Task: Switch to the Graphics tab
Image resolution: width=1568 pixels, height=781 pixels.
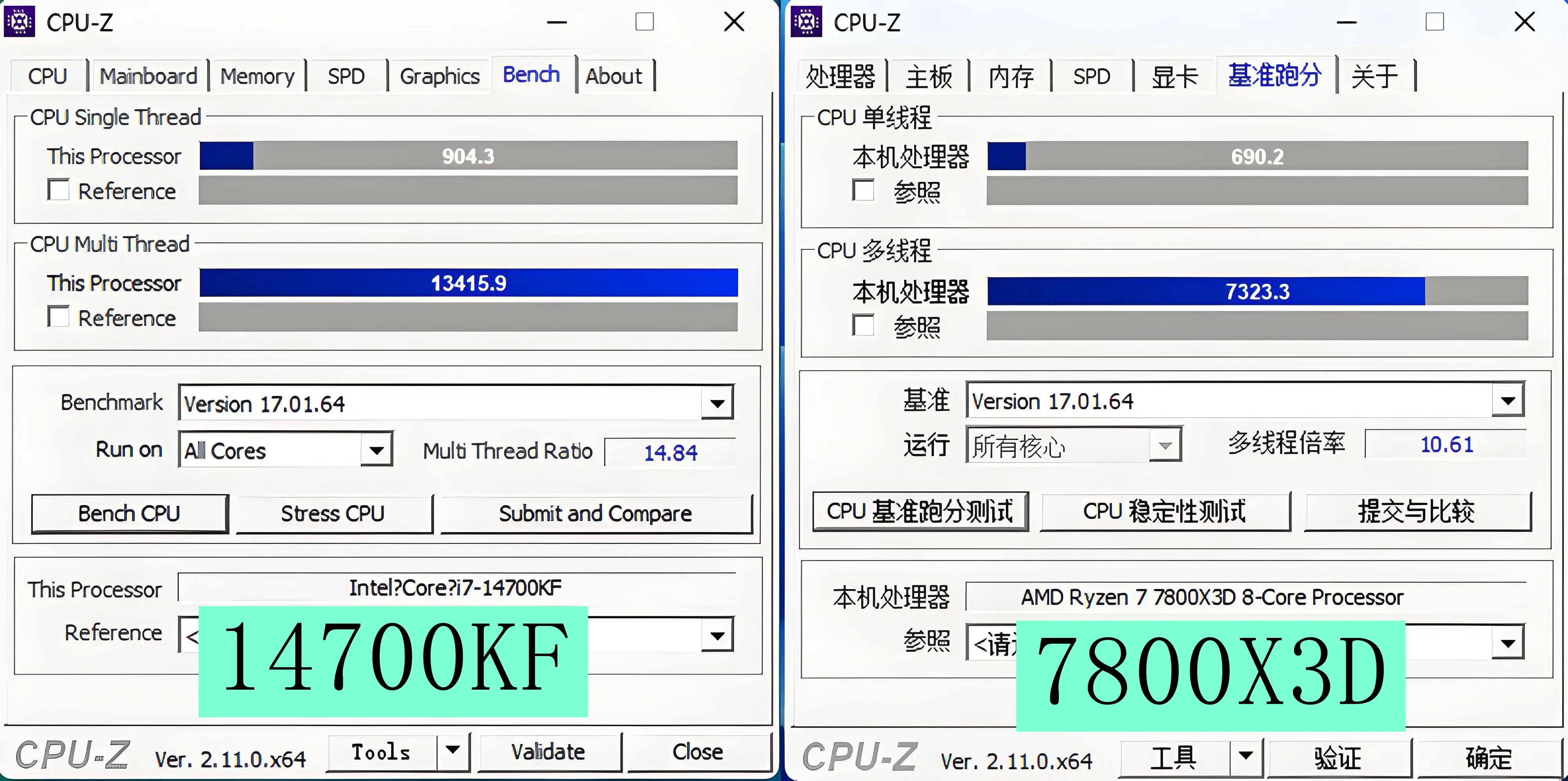Action: tap(439, 76)
